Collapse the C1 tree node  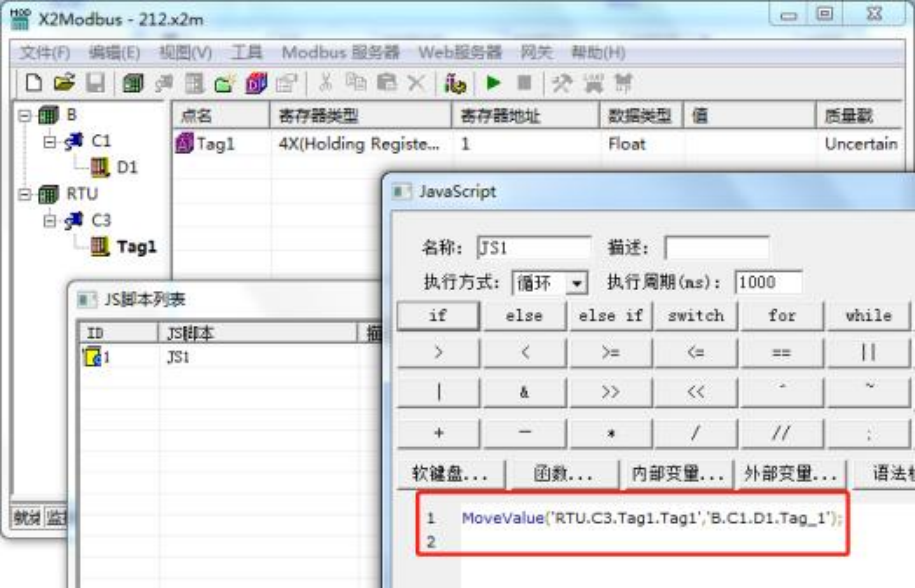click(50, 142)
